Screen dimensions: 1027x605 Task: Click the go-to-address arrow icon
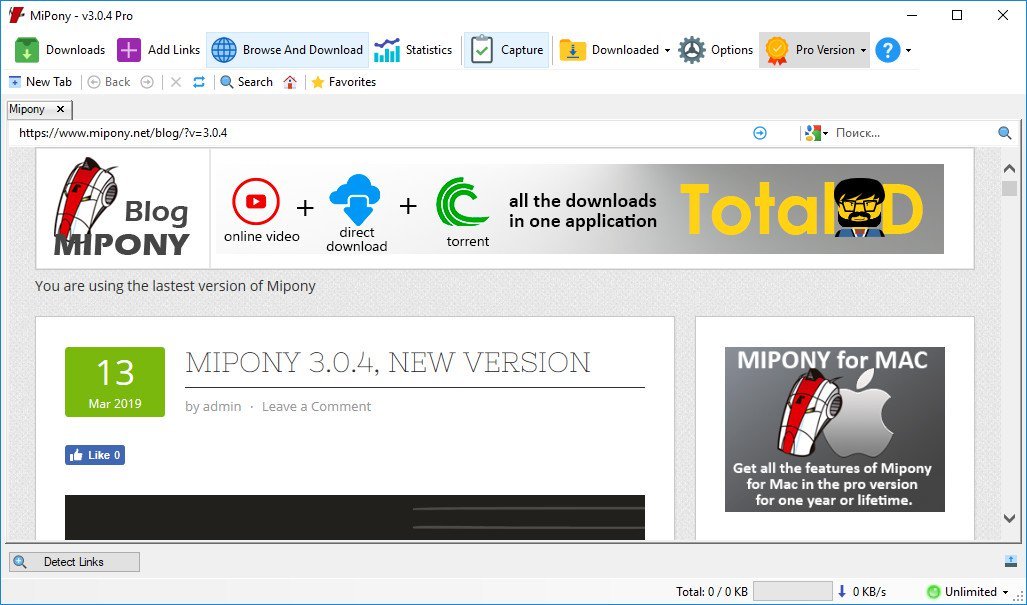[760, 134]
